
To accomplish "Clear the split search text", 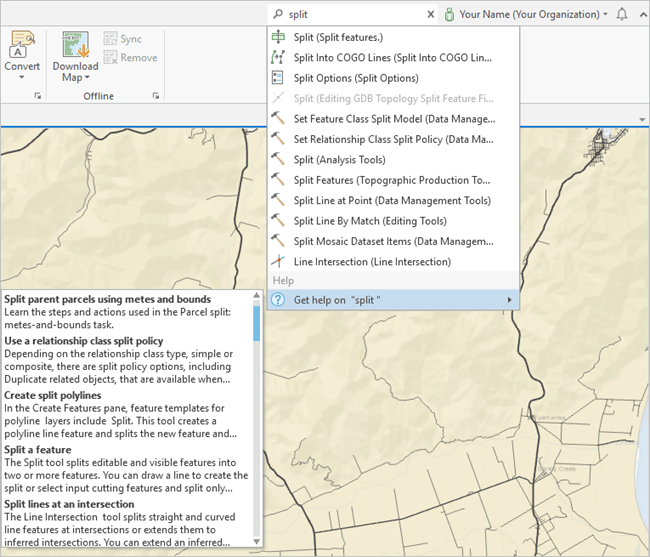I will pyautogui.click(x=431, y=15).
